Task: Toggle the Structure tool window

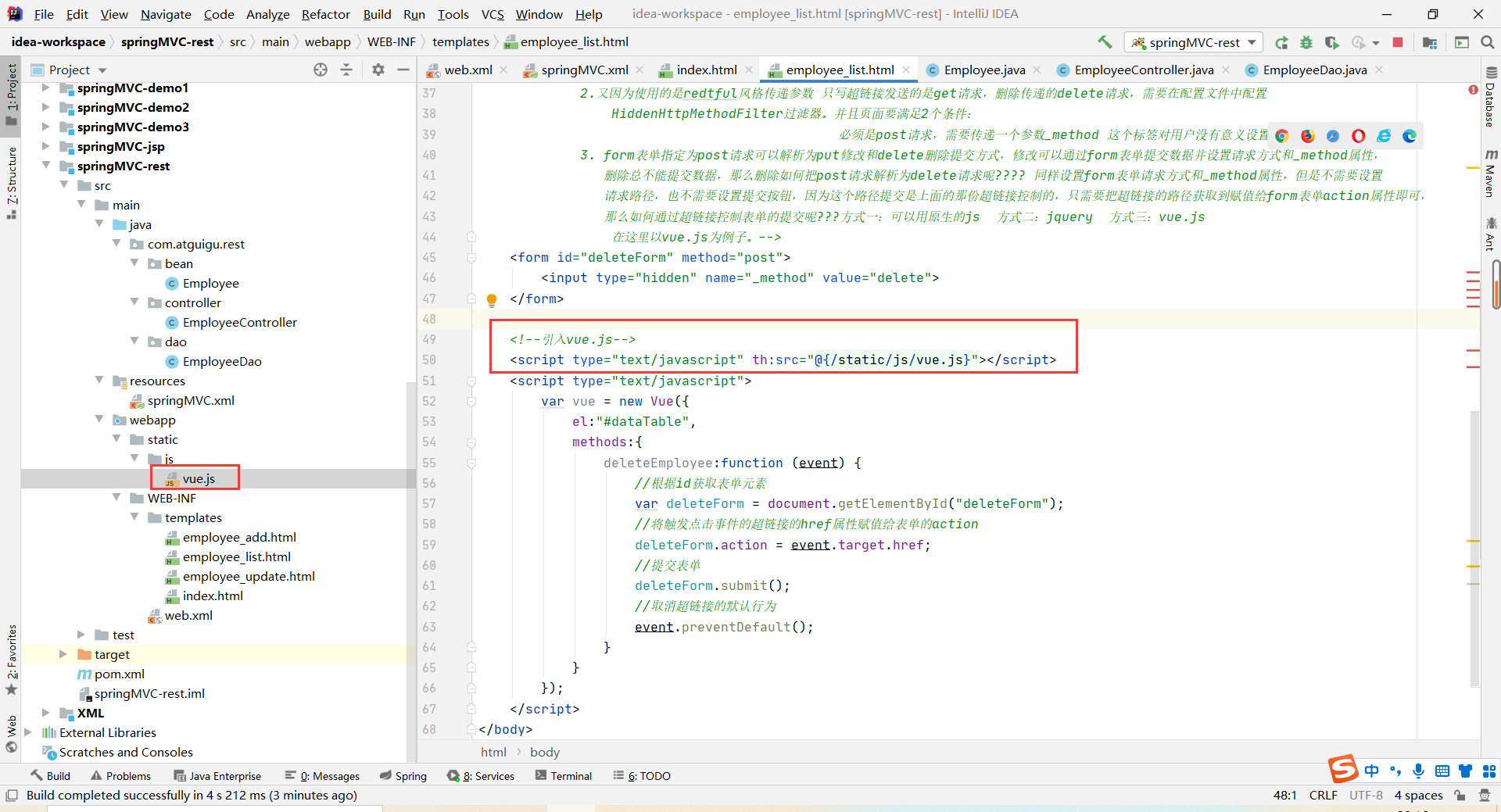Action: 12,182
